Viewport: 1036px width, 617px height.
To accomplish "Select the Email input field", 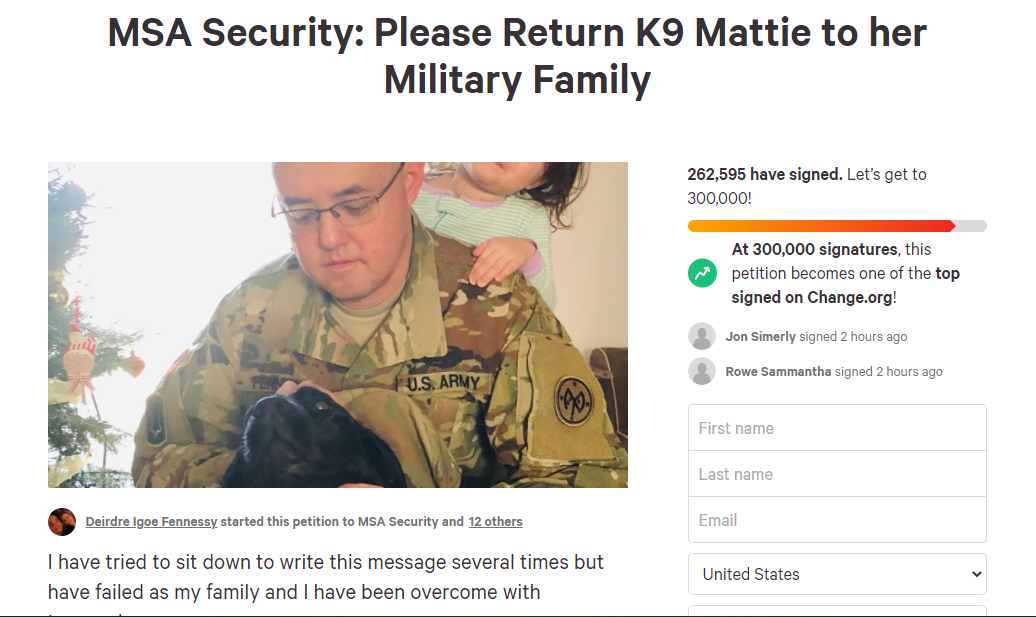I will (x=837, y=520).
